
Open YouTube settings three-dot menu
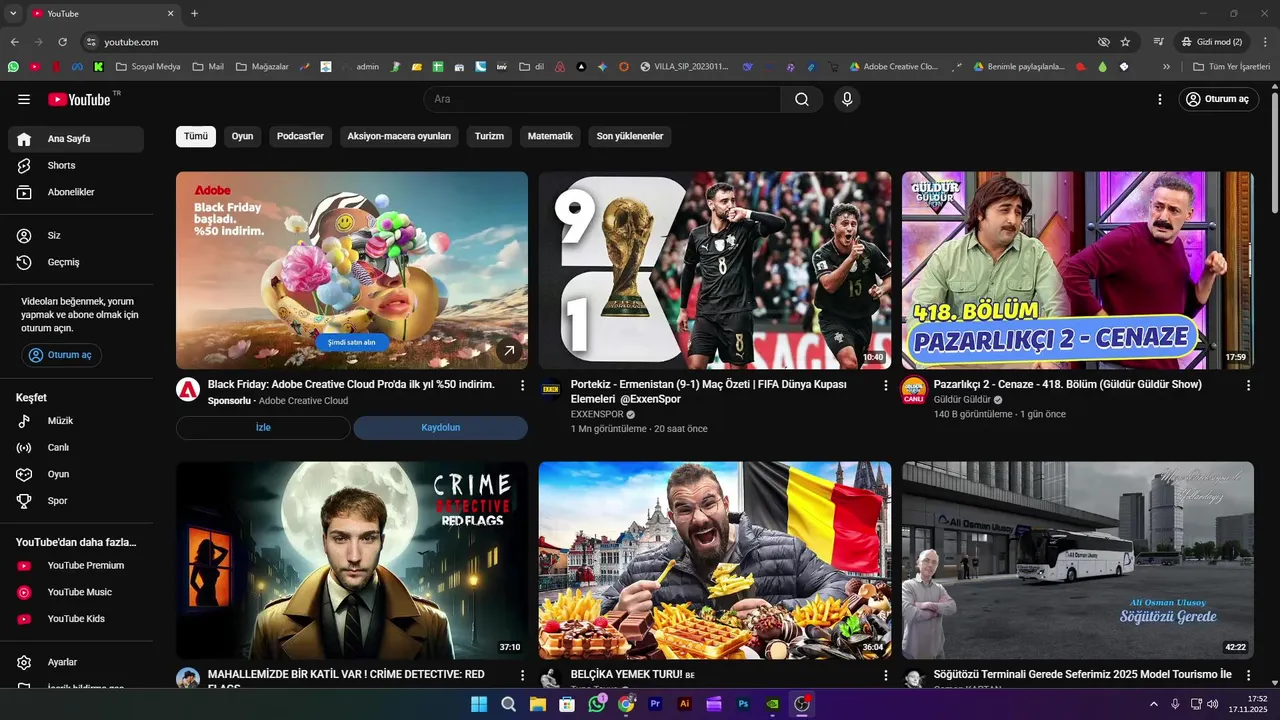click(1160, 99)
